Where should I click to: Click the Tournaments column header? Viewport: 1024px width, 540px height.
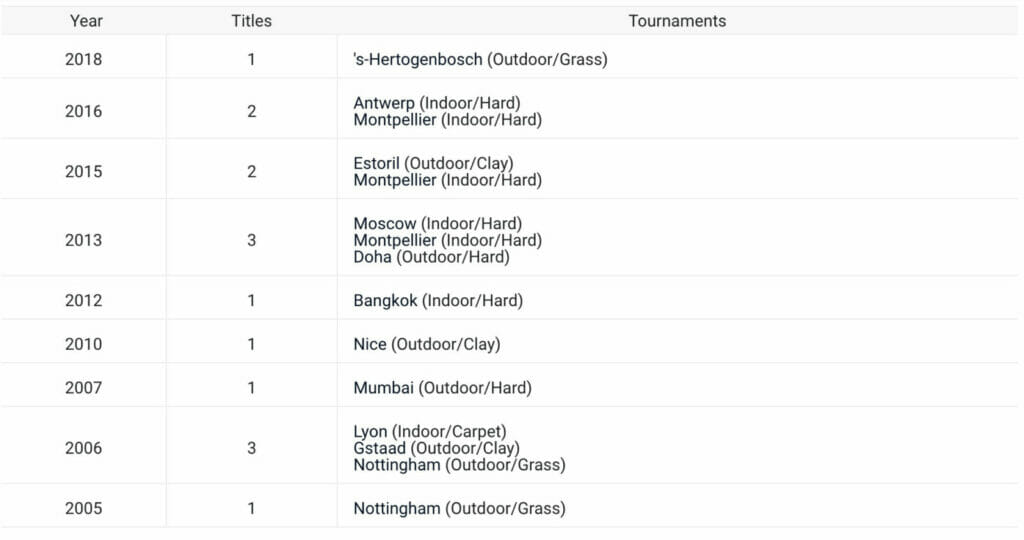[677, 21]
